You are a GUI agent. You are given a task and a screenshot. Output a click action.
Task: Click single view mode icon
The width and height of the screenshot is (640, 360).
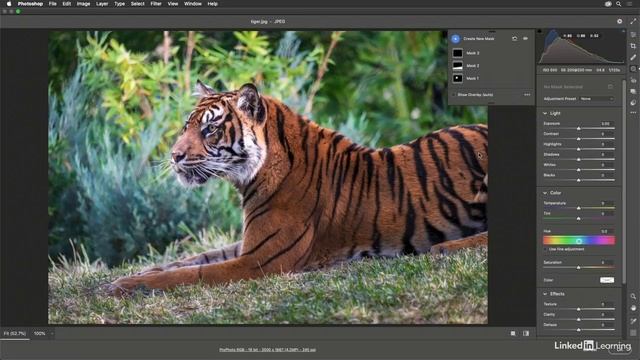(x=513, y=333)
